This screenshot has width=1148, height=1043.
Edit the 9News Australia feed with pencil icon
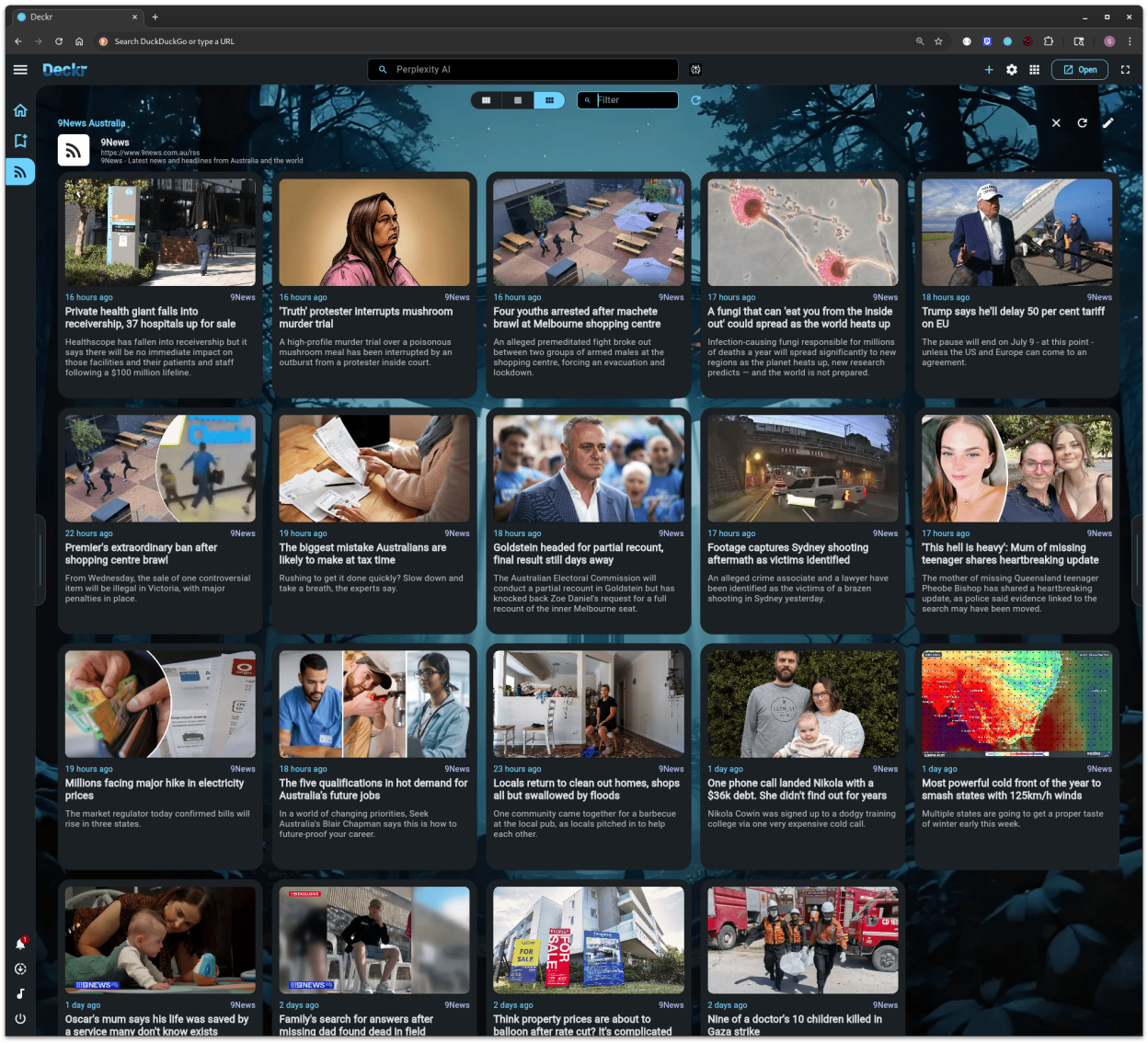[x=1108, y=122]
